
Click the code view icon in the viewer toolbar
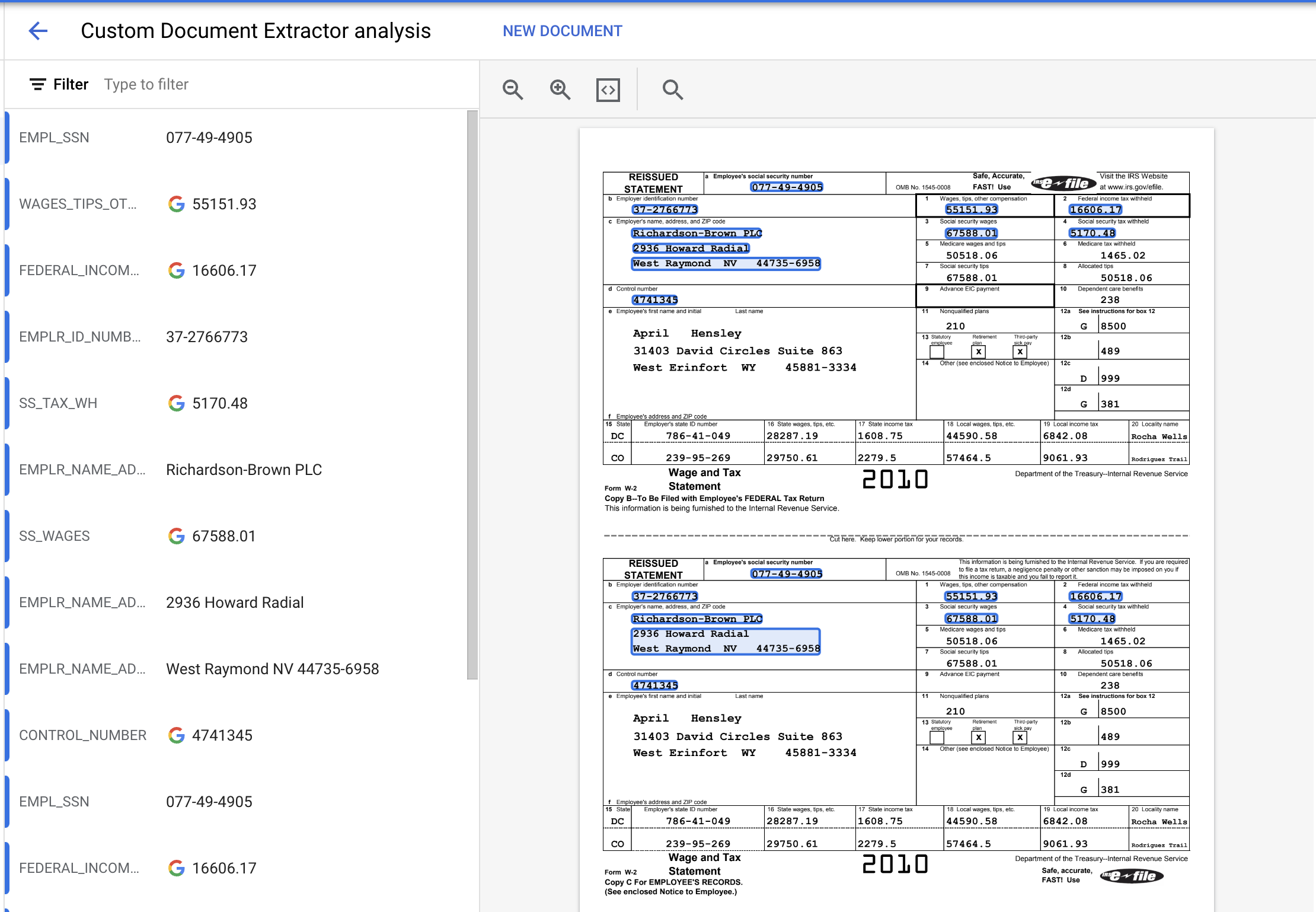point(608,90)
